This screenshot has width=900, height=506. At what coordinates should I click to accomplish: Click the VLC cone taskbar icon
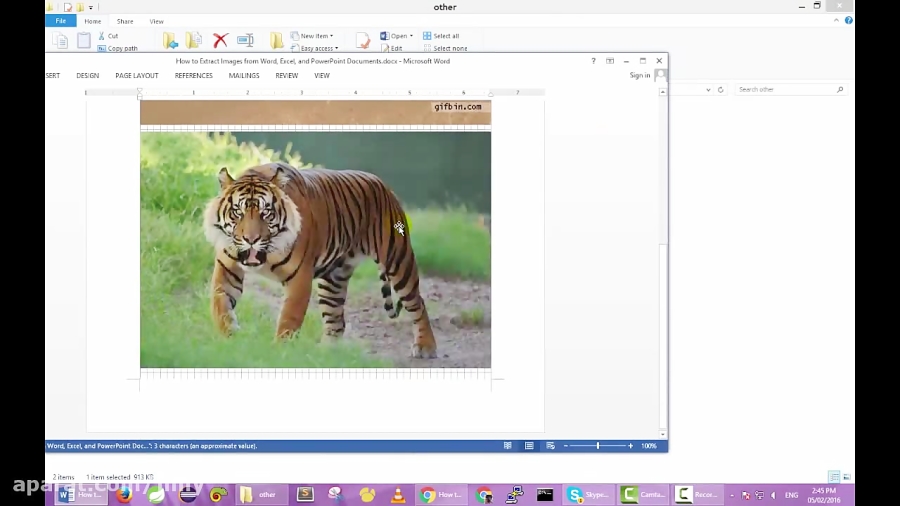(397, 495)
